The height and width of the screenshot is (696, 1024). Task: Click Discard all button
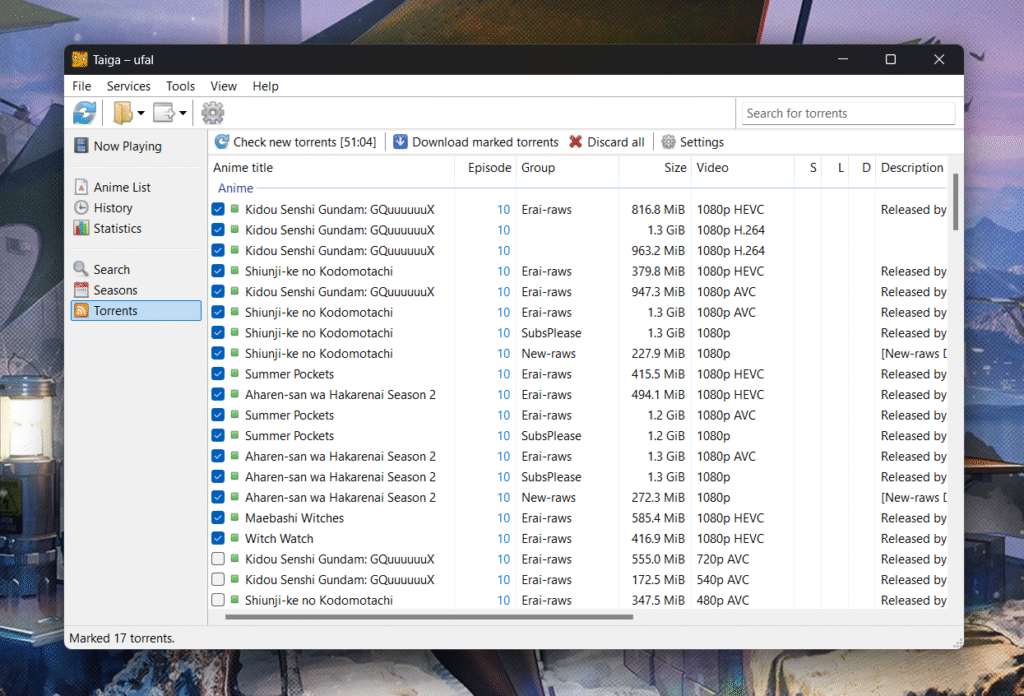[606, 142]
